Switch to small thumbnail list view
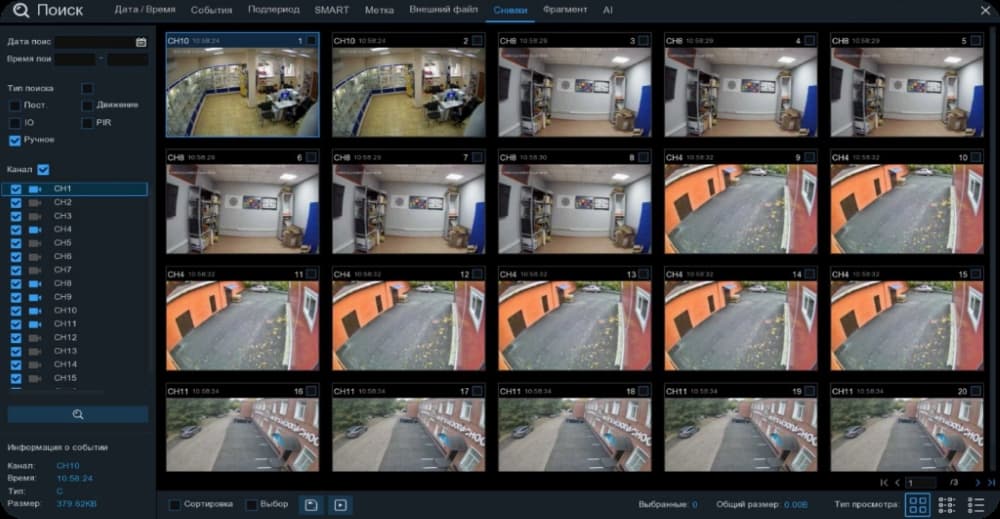The width and height of the screenshot is (1000, 519). click(947, 505)
